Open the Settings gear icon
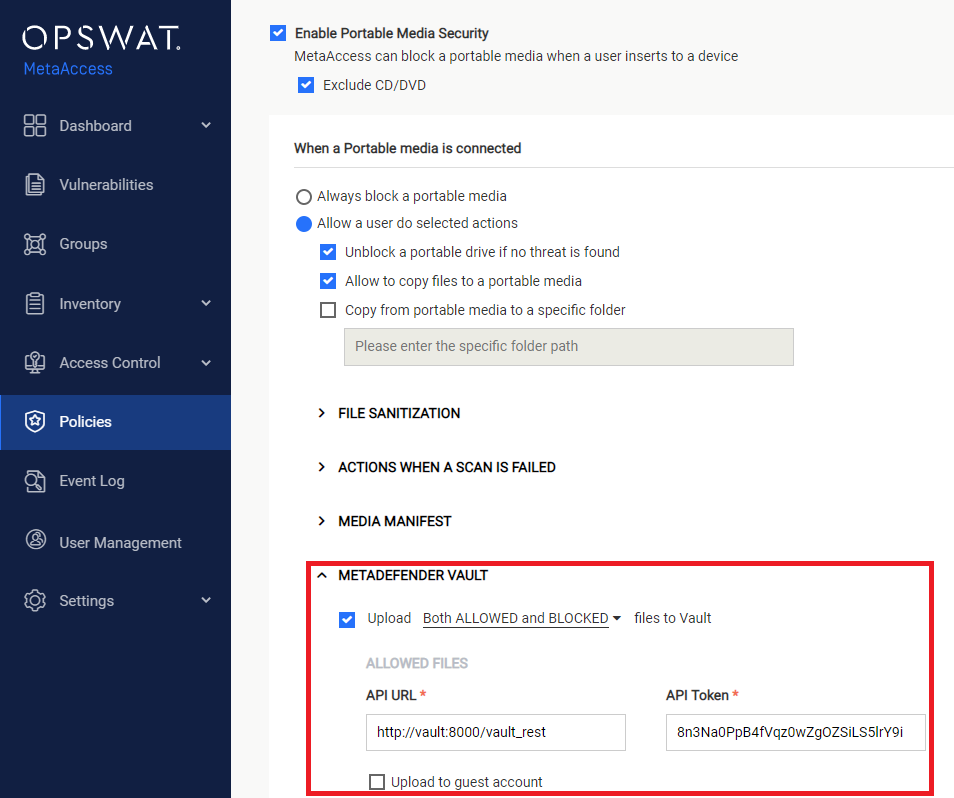The height and width of the screenshot is (798, 954). (33, 600)
